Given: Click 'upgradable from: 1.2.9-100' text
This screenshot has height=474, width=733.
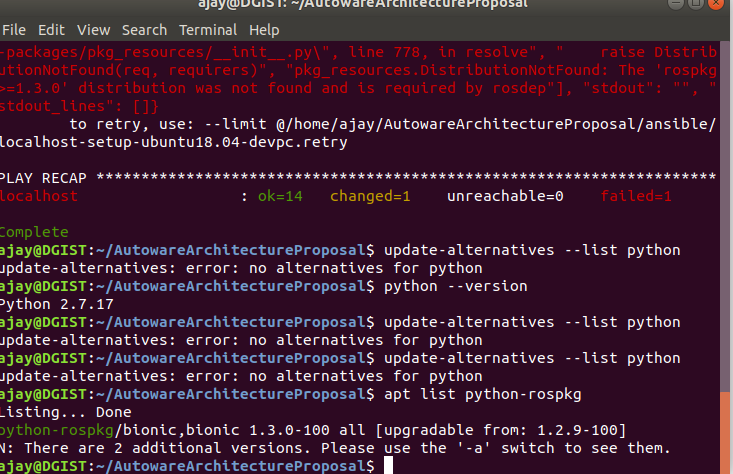Looking at the screenshot, I should pos(501,430).
